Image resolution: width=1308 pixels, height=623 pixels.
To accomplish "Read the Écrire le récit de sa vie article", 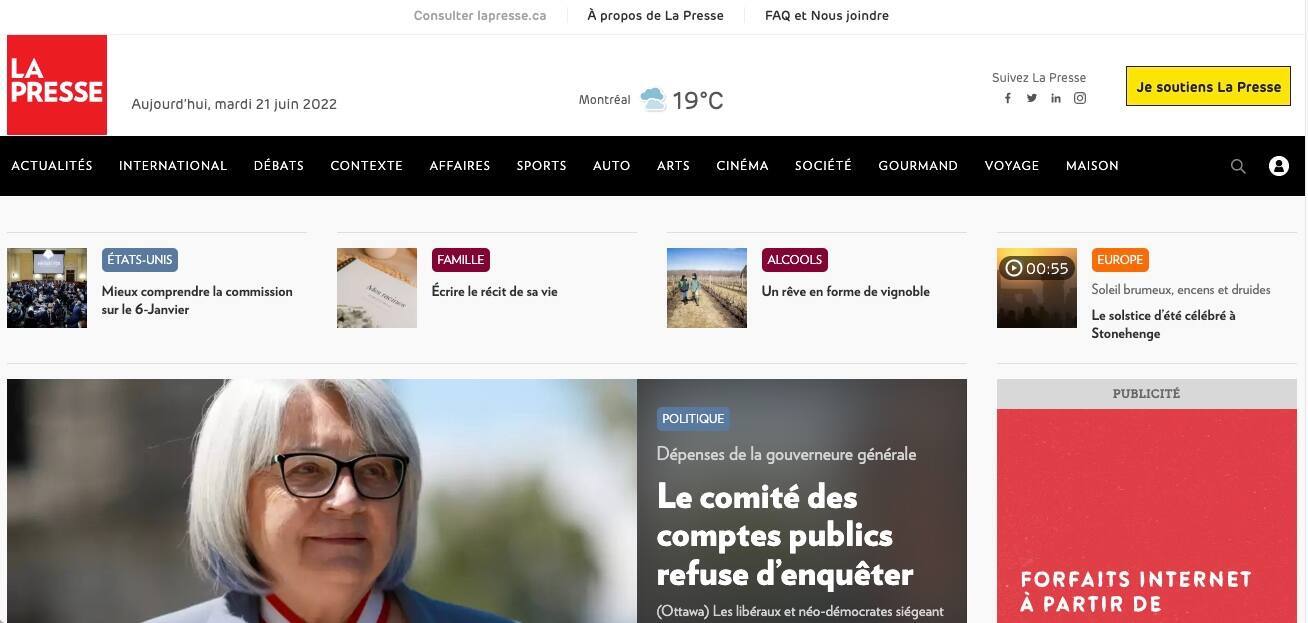I will 494,292.
